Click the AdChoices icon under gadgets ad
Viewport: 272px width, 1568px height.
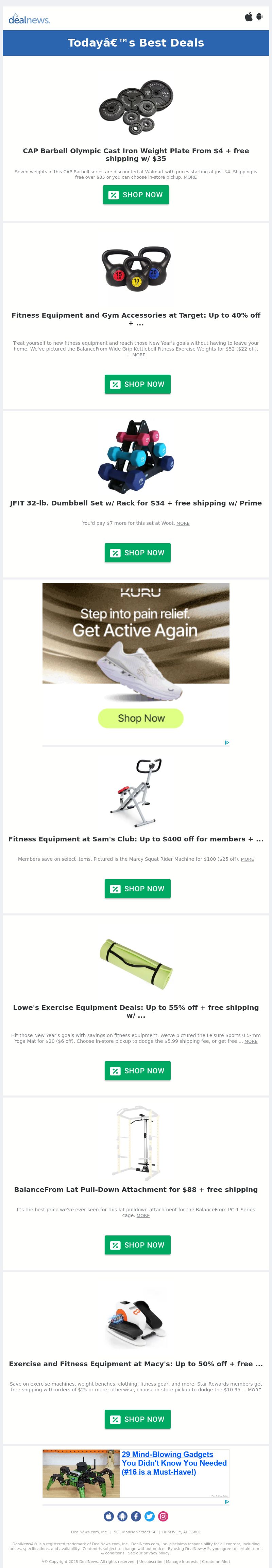[227, 1502]
